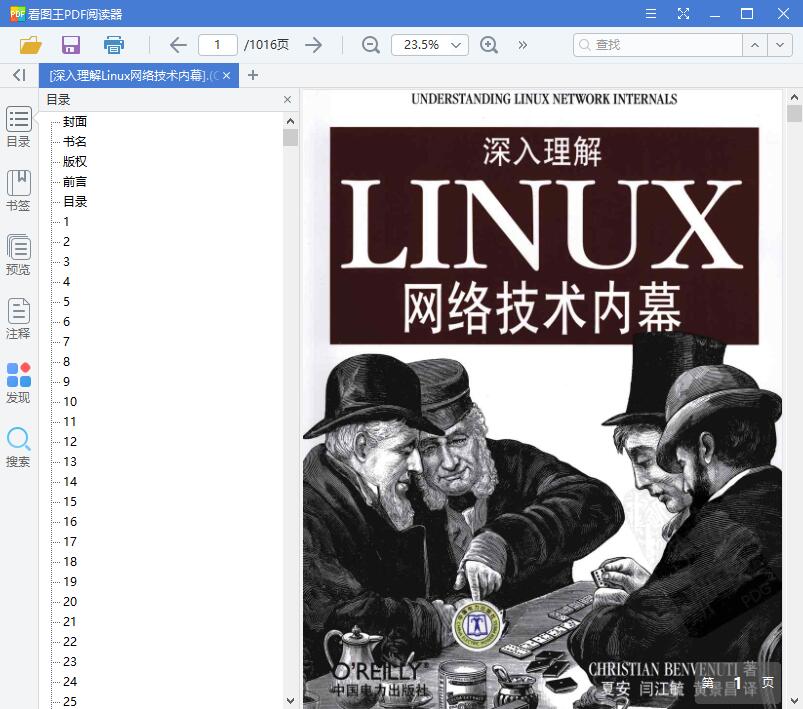Open the 发现 discover sidebar panel
Image resolution: width=803 pixels, height=709 pixels.
18,383
